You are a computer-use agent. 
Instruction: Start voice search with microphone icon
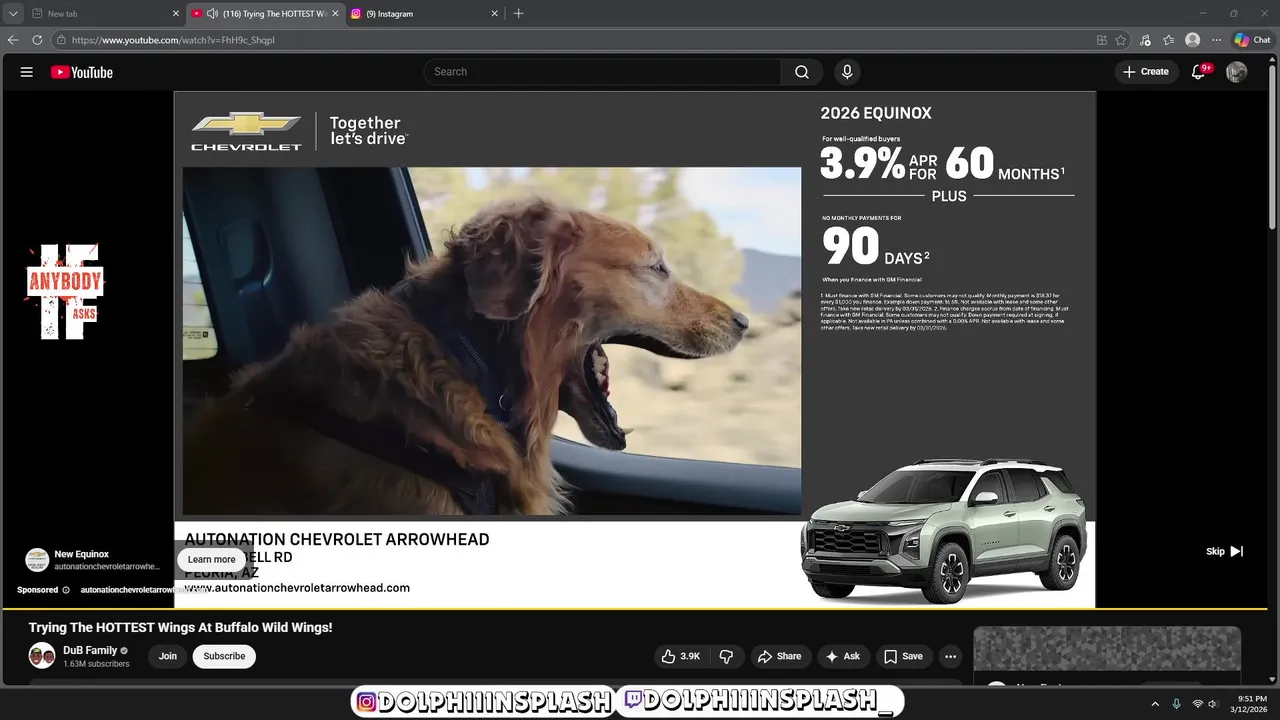click(x=847, y=72)
